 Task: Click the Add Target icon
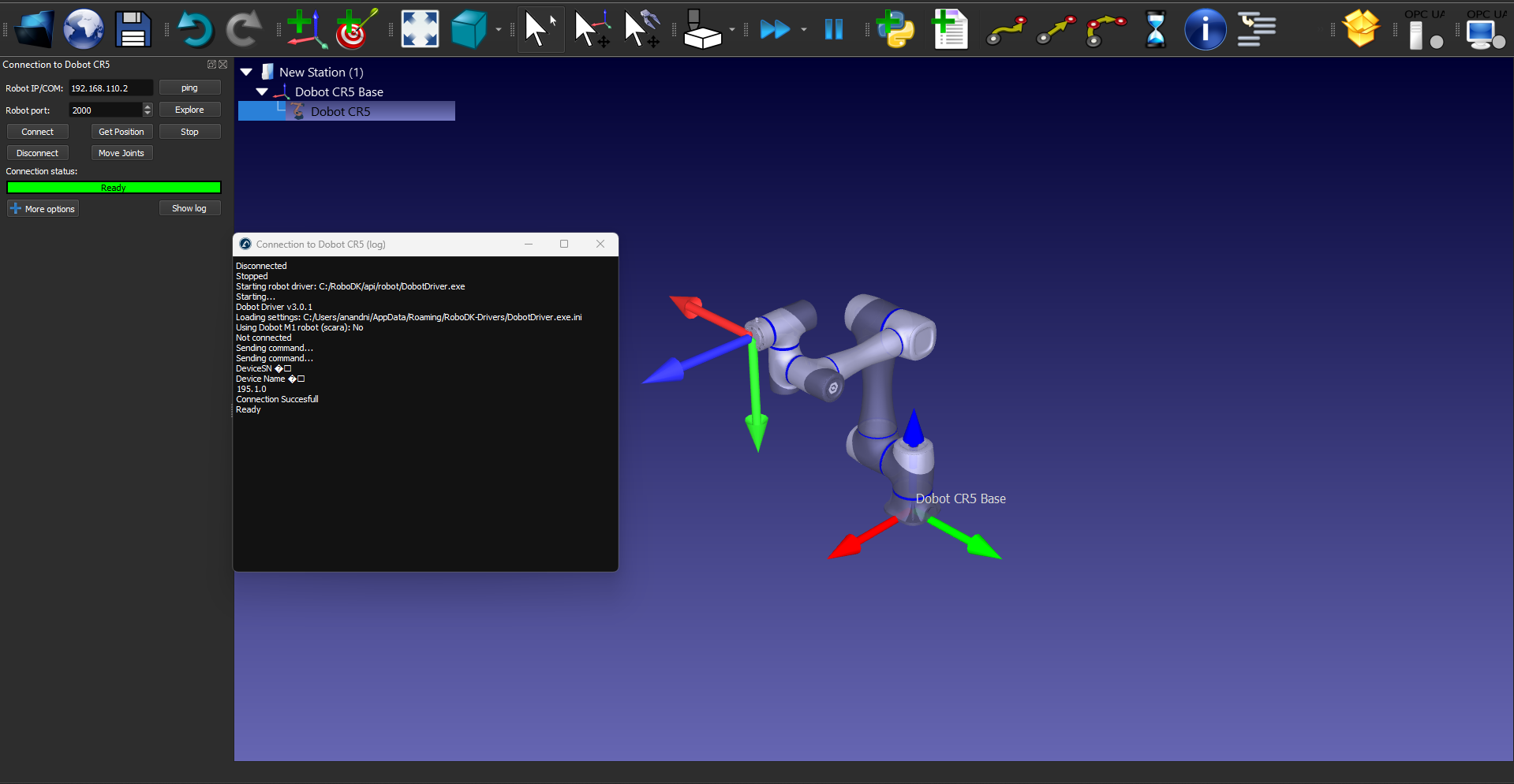coord(355,29)
